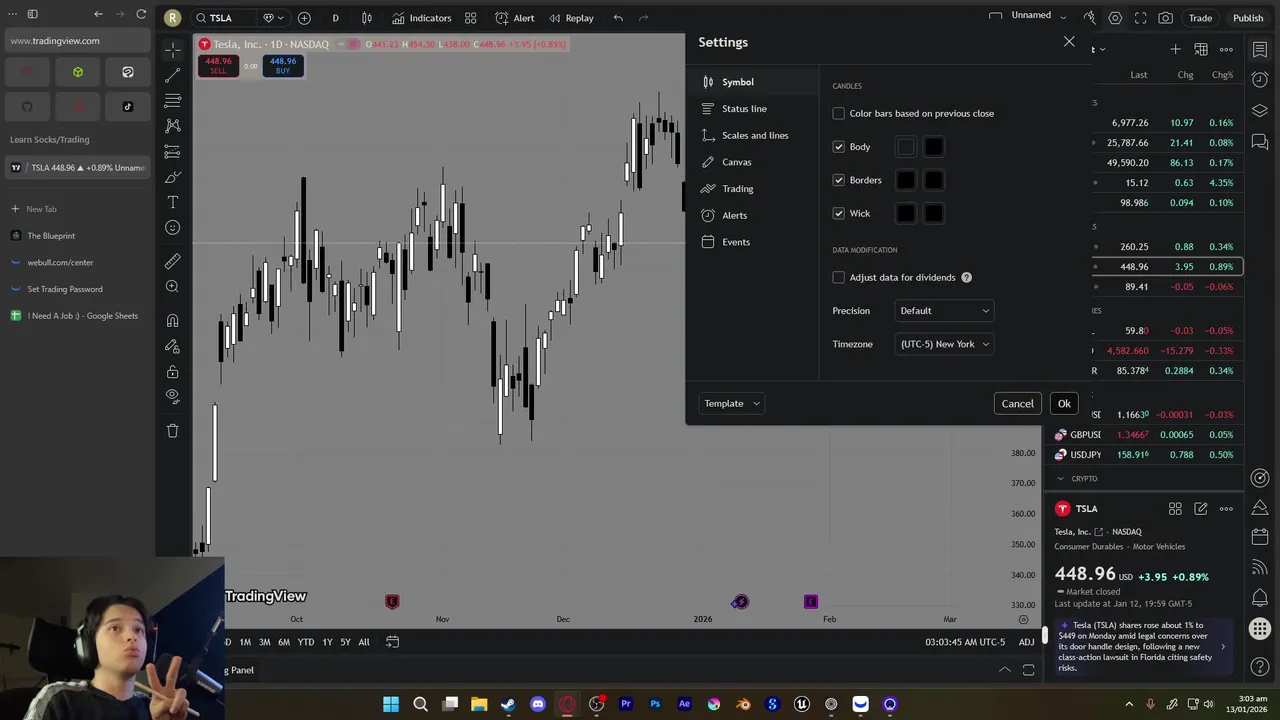This screenshot has height=720, width=1280.
Task: Select the measure ruler tool
Action: point(173,261)
